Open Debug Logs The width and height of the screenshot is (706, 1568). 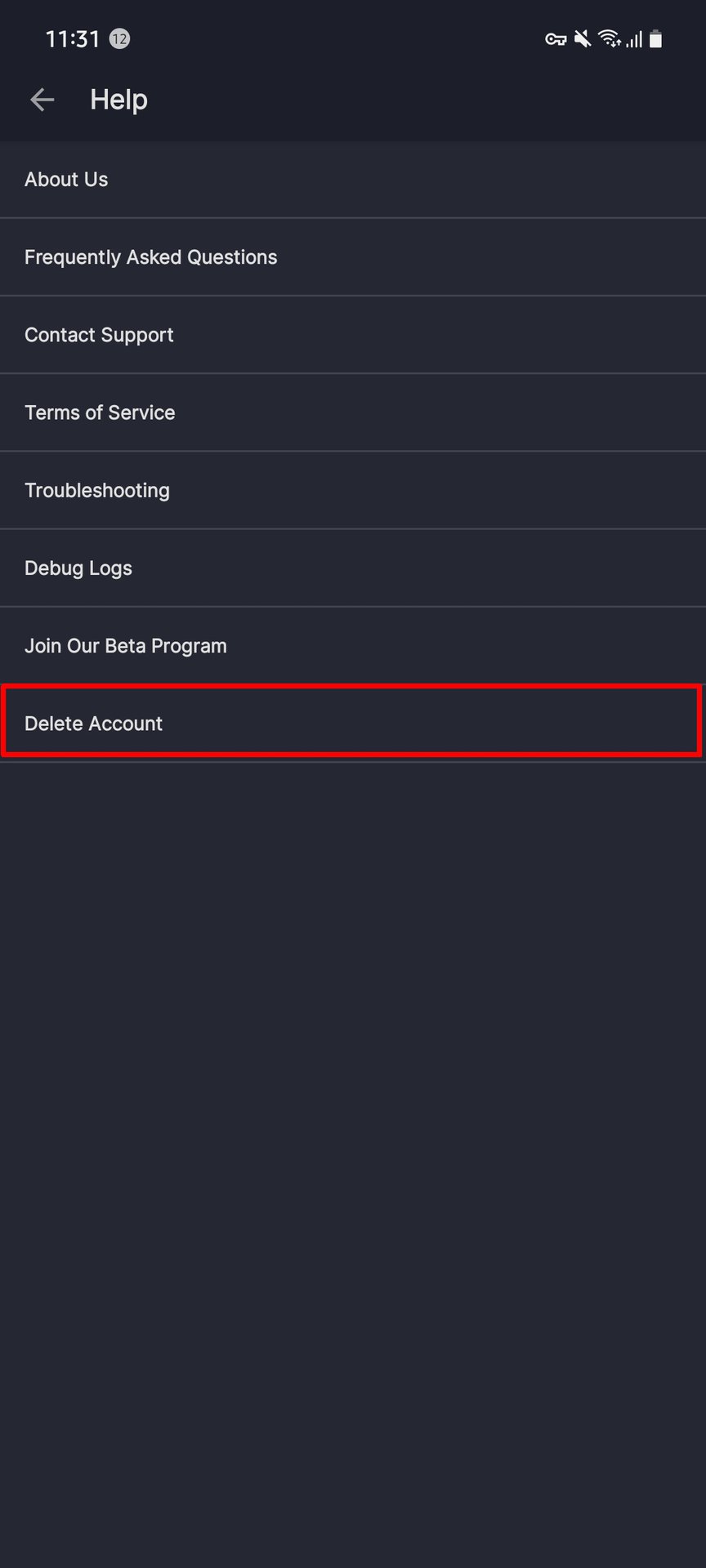pyautogui.click(x=78, y=568)
